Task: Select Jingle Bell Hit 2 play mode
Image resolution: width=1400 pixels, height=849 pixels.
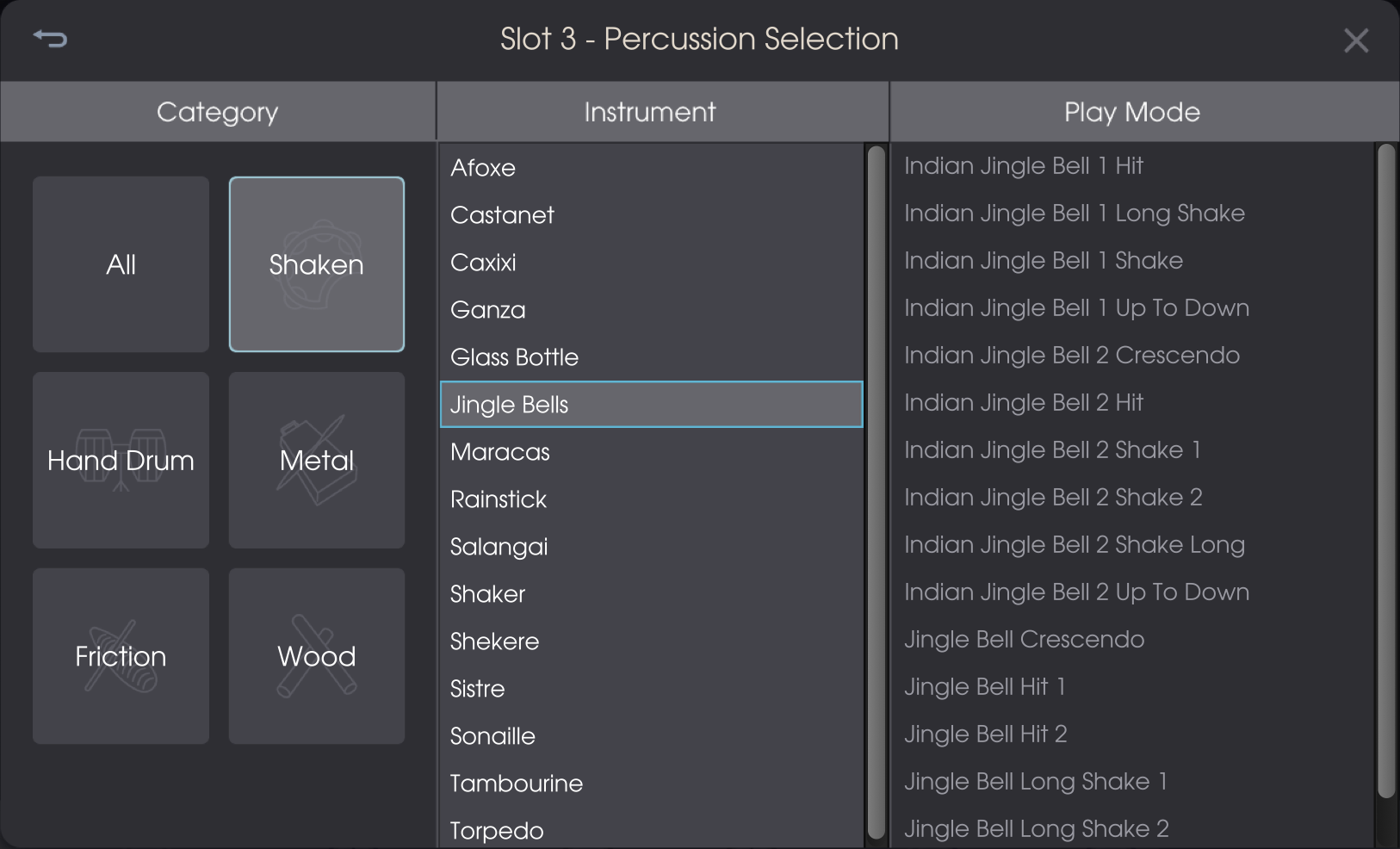Action: [x=985, y=734]
